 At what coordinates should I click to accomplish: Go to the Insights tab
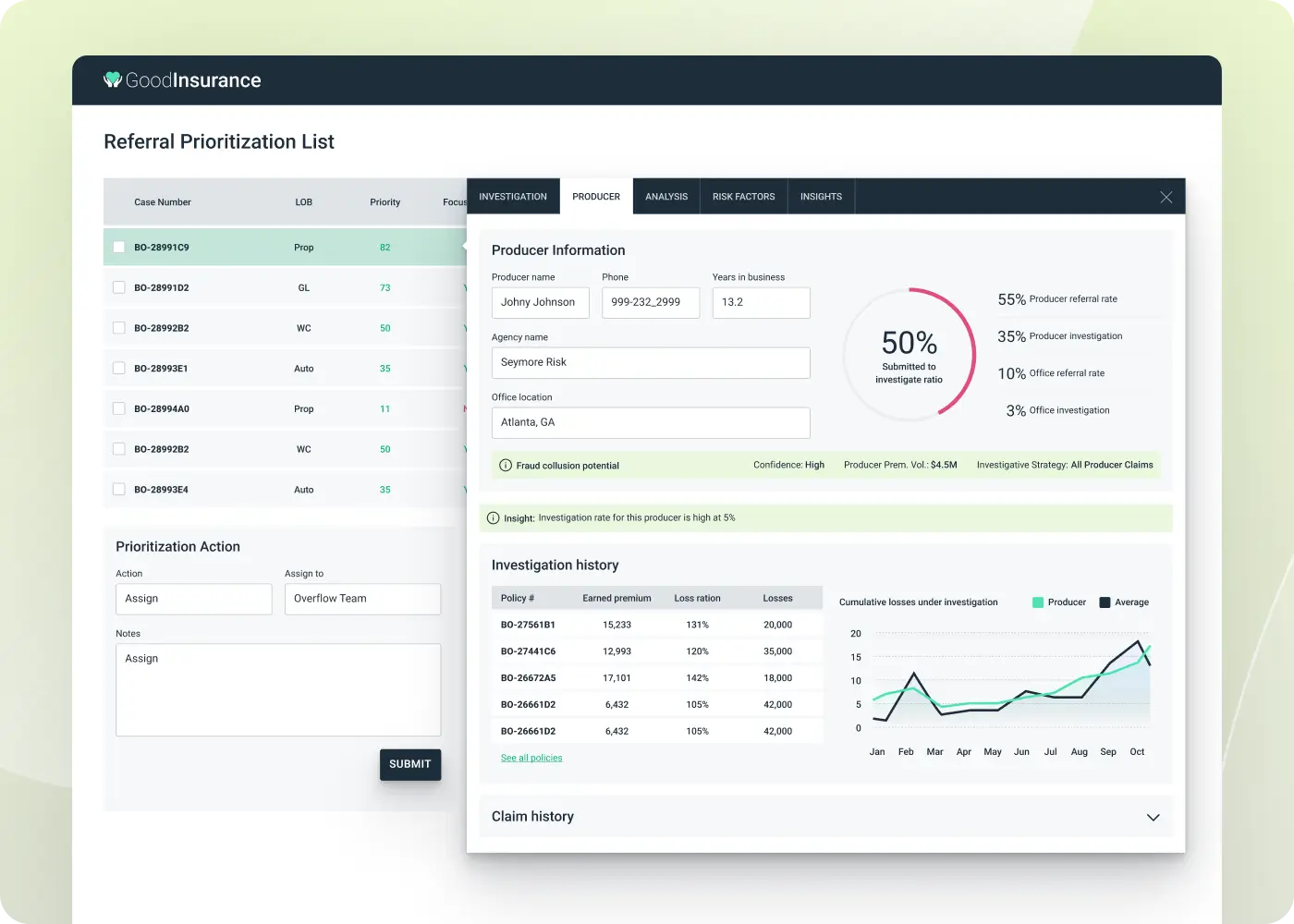pos(821,197)
